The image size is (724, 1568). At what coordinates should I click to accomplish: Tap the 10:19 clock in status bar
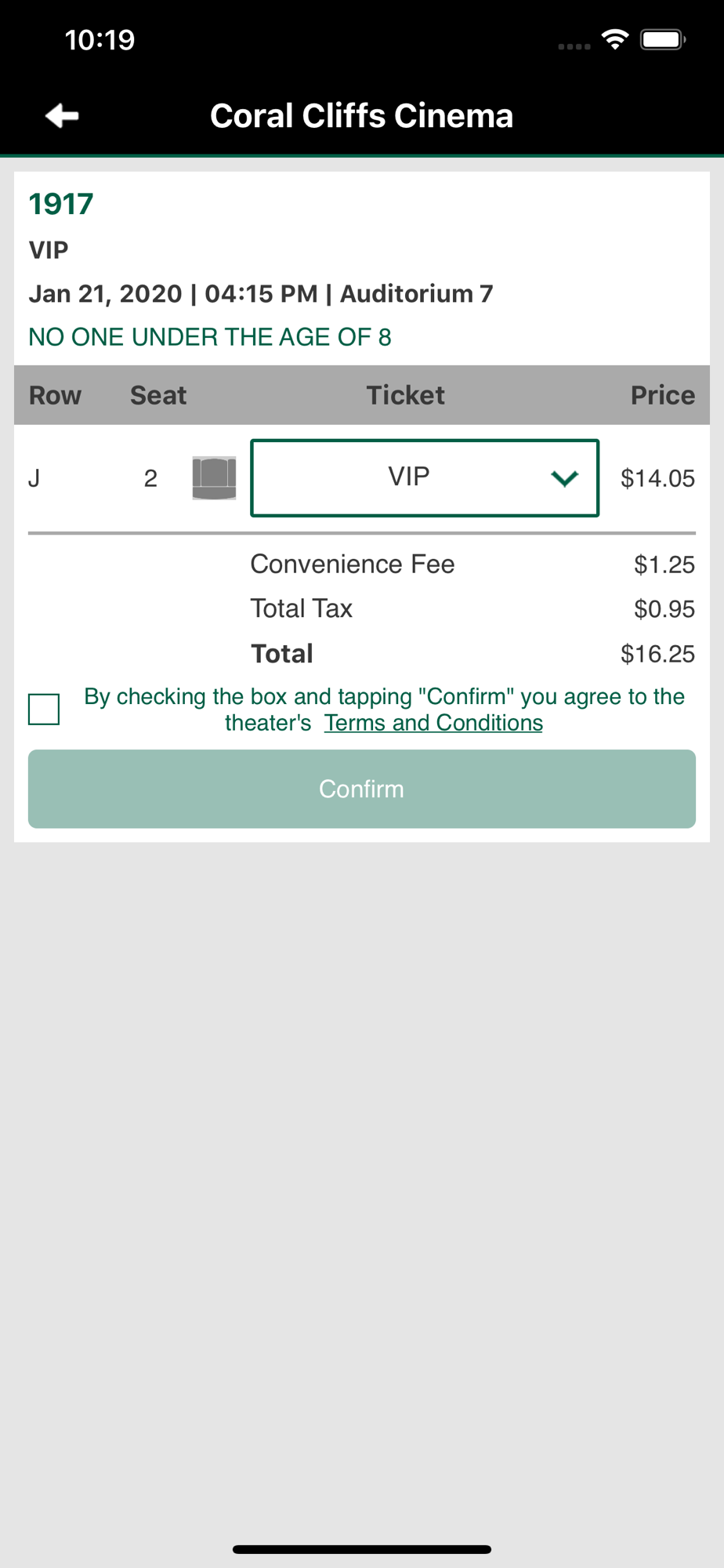tap(100, 40)
